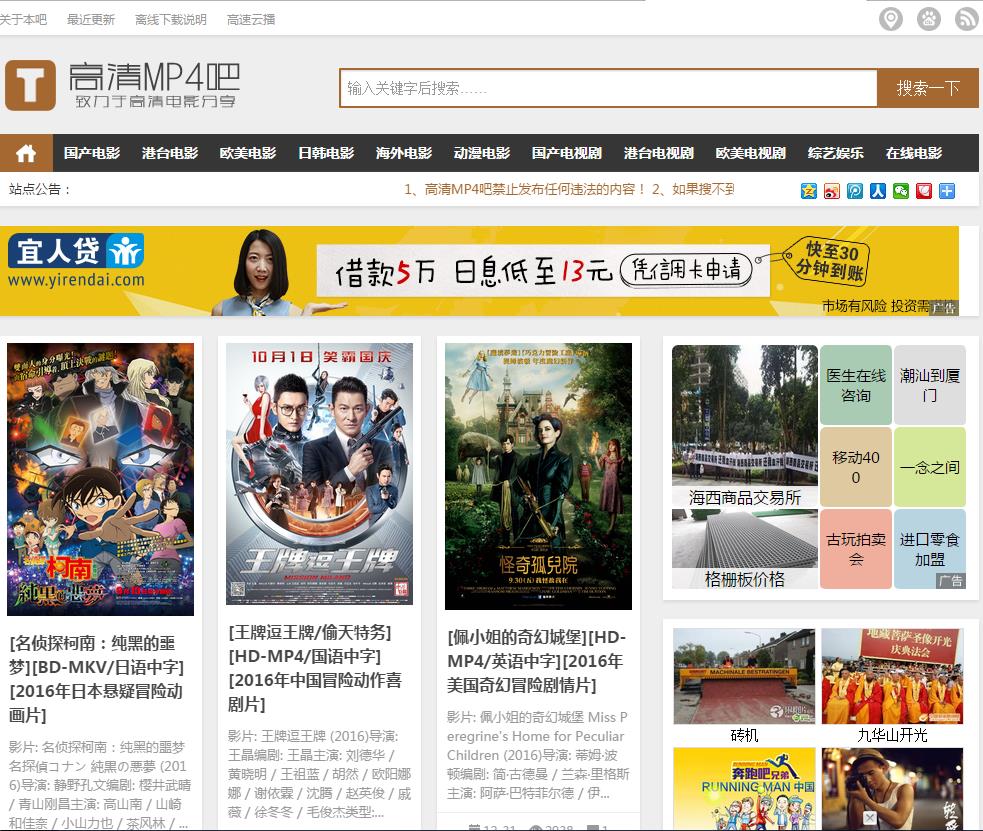Click the Baidu paw icon
Viewport: 983px width, 831px height.
tap(928, 19)
